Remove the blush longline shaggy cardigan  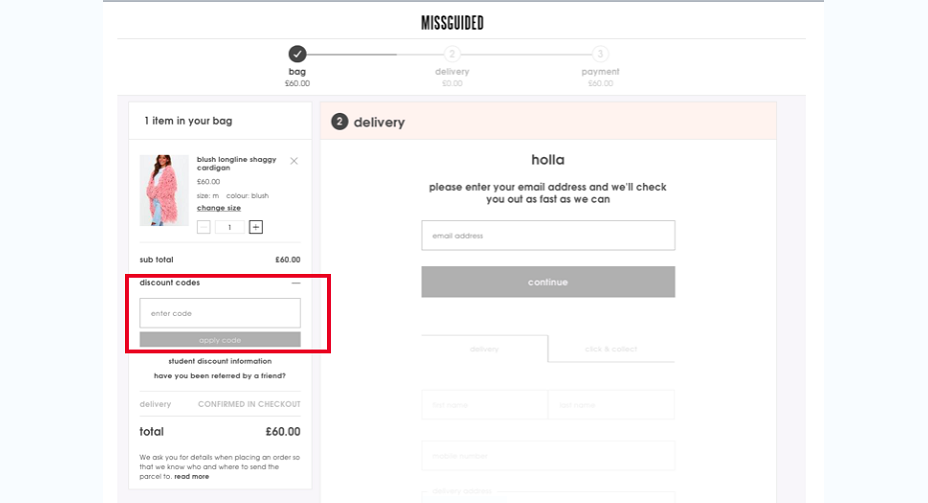[294, 161]
